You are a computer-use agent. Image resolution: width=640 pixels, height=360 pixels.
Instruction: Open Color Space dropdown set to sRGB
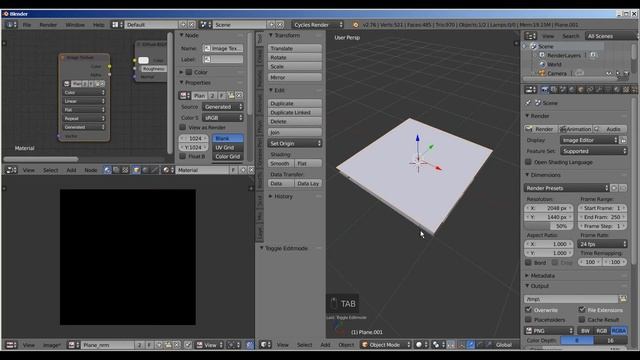(x=223, y=118)
